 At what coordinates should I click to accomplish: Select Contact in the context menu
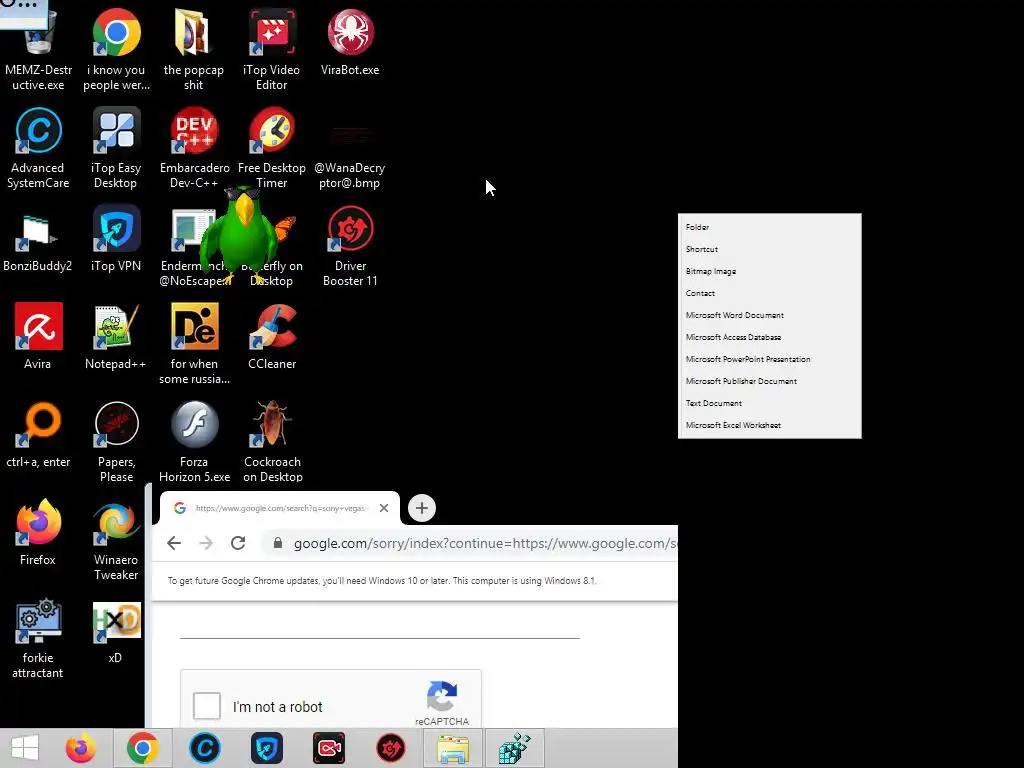point(769,293)
